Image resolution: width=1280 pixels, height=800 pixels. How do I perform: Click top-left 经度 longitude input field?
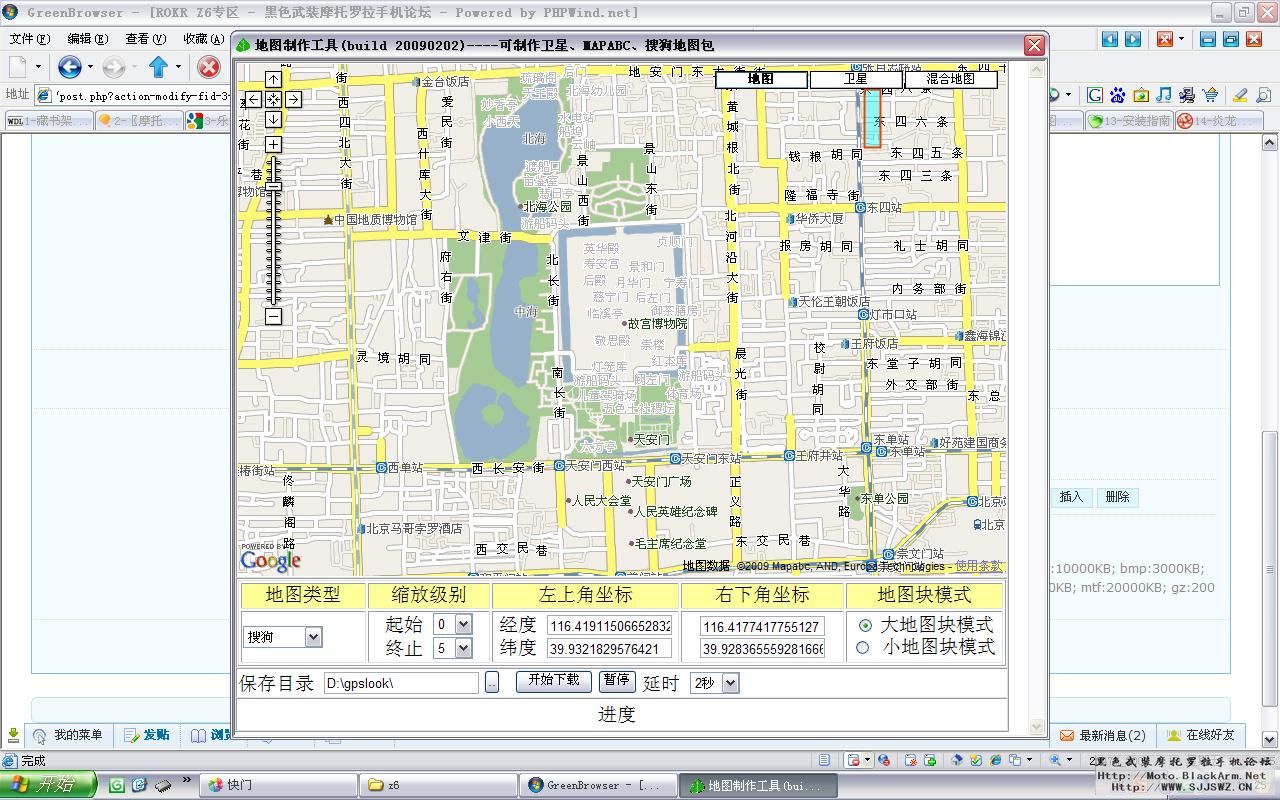pyautogui.click(x=609, y=626)
